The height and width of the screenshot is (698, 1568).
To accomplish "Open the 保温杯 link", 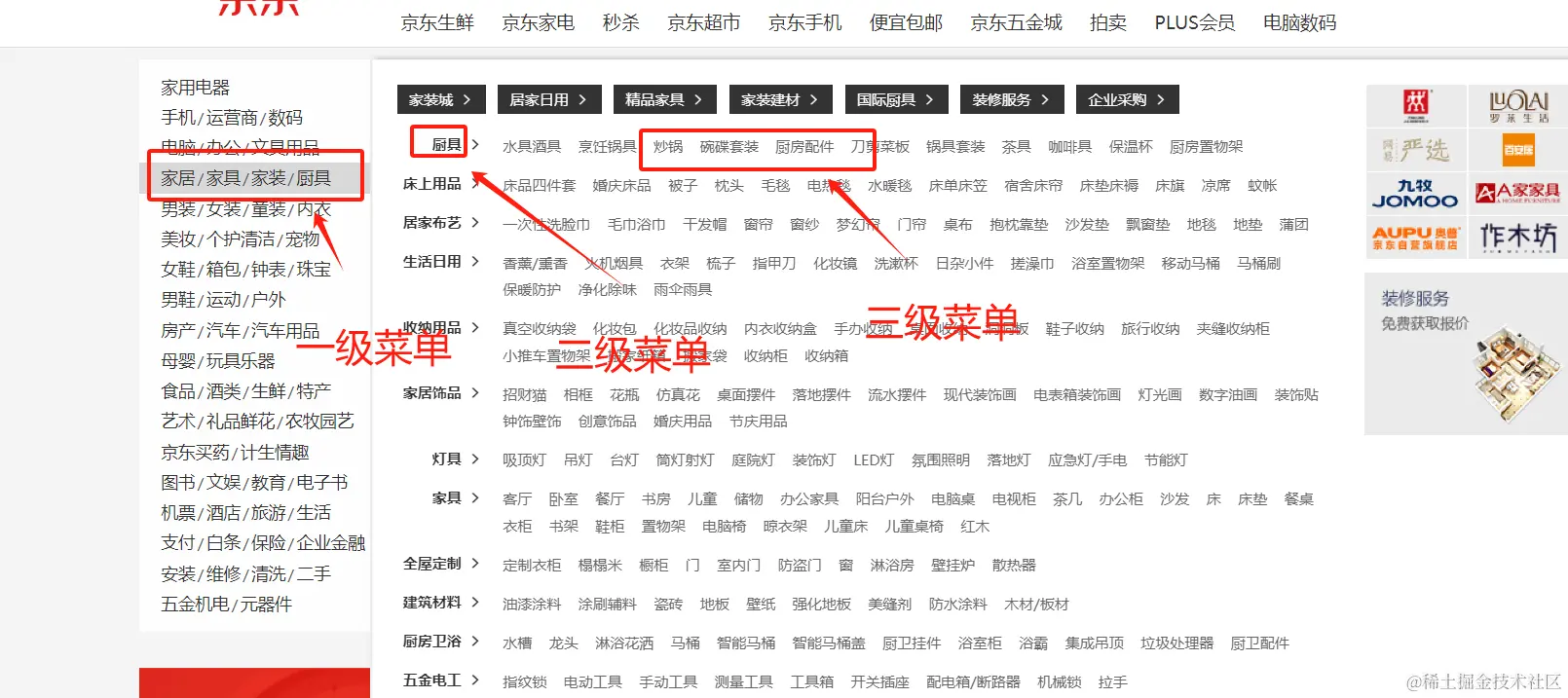I will (1131, 147).
